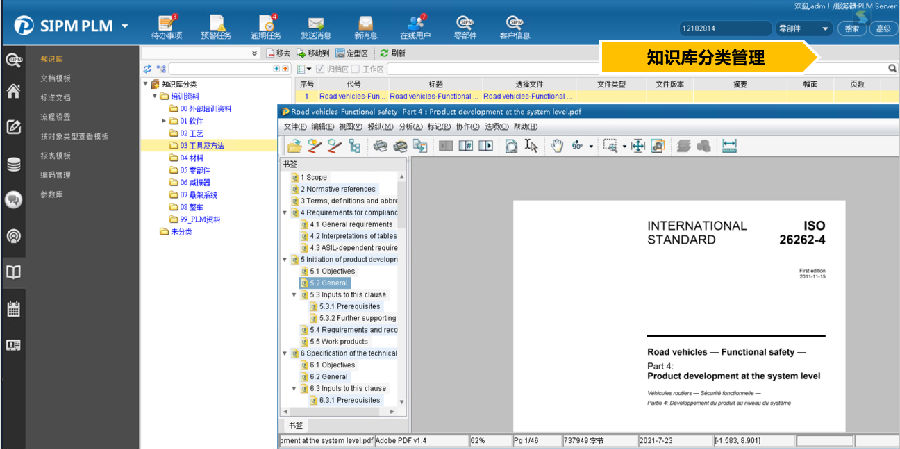The height and width of the screenshot is (449, 900).
Task: Select the text cursor selection tool
Action: (532, 146)
